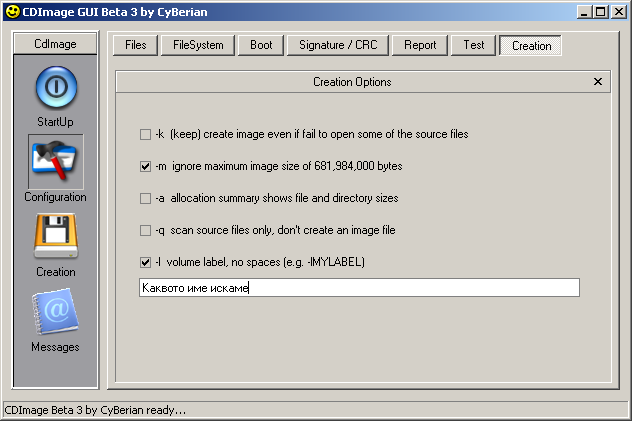Open the Messages address book icon
Image resolution: width=632 pixels, height=421 pixels.
point(56,311)
